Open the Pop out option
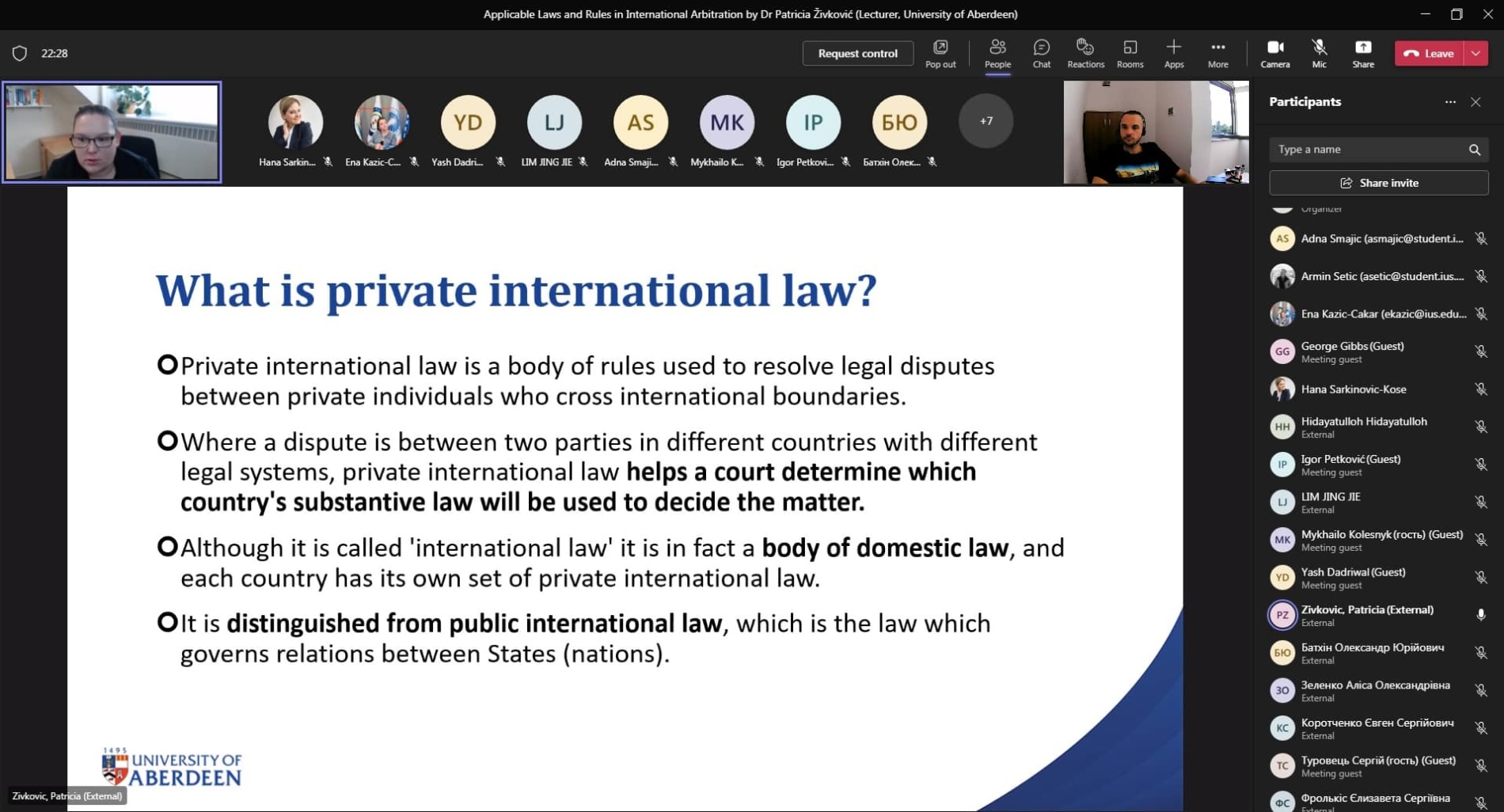Image resolution: width=1504 pixels, height=812 pixels. [940, 53]
